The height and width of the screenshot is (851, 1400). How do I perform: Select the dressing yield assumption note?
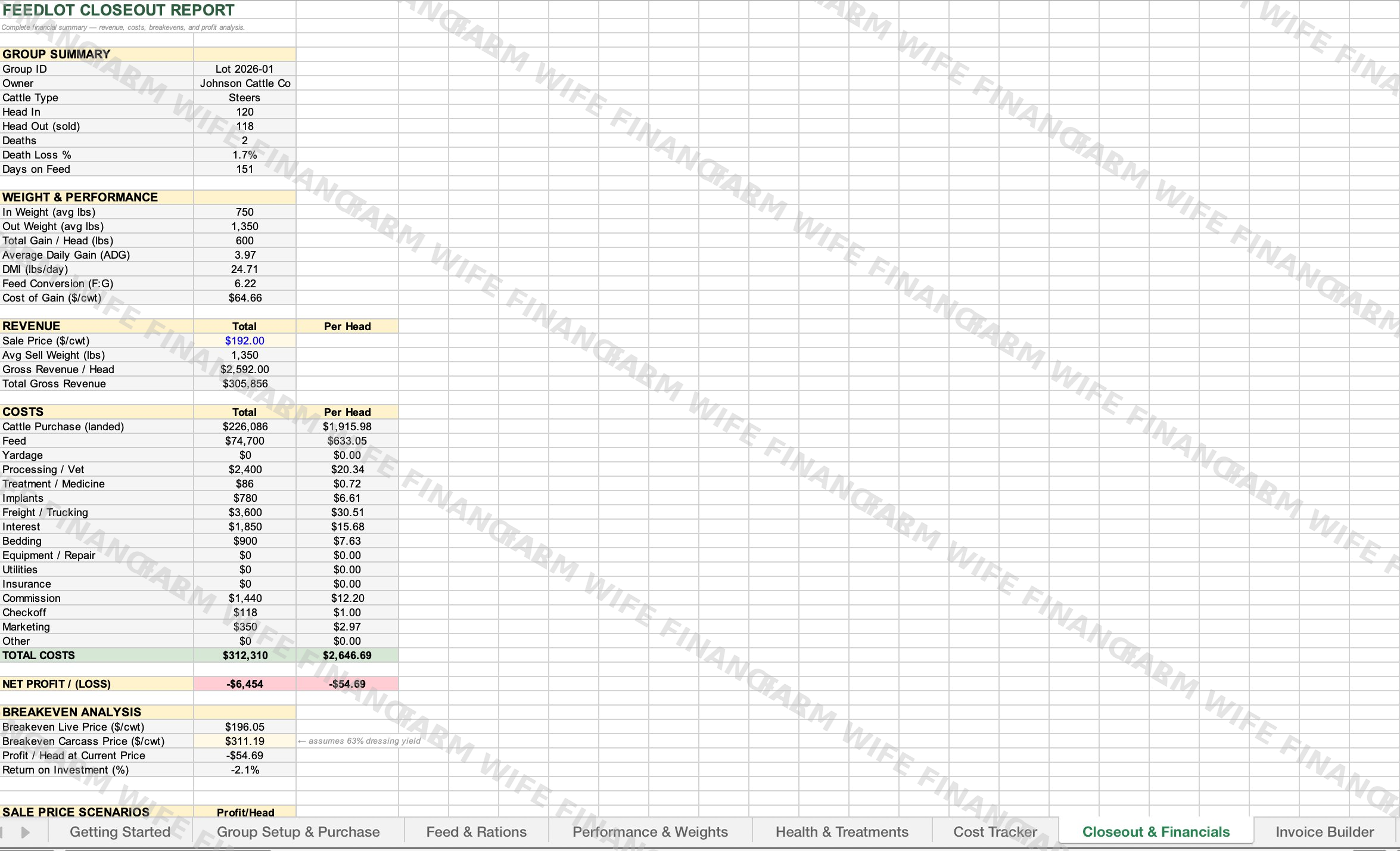coord(359,741)
